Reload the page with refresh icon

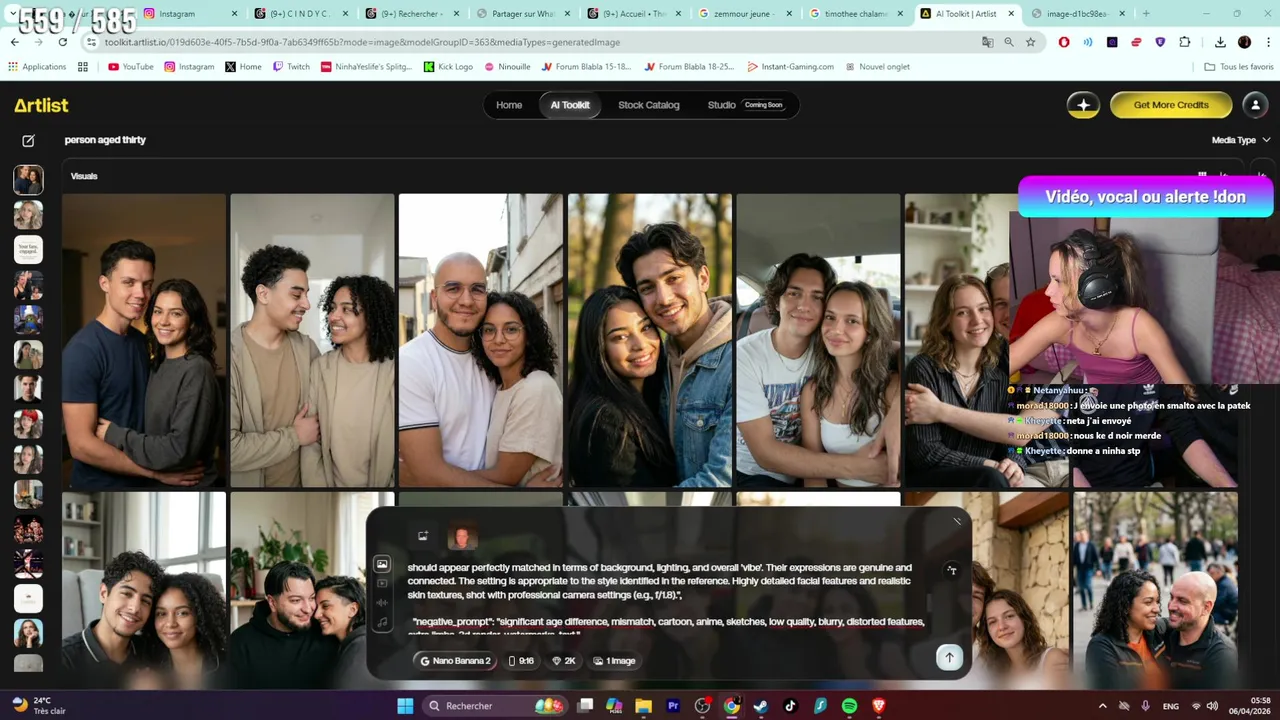pos(62,42)
